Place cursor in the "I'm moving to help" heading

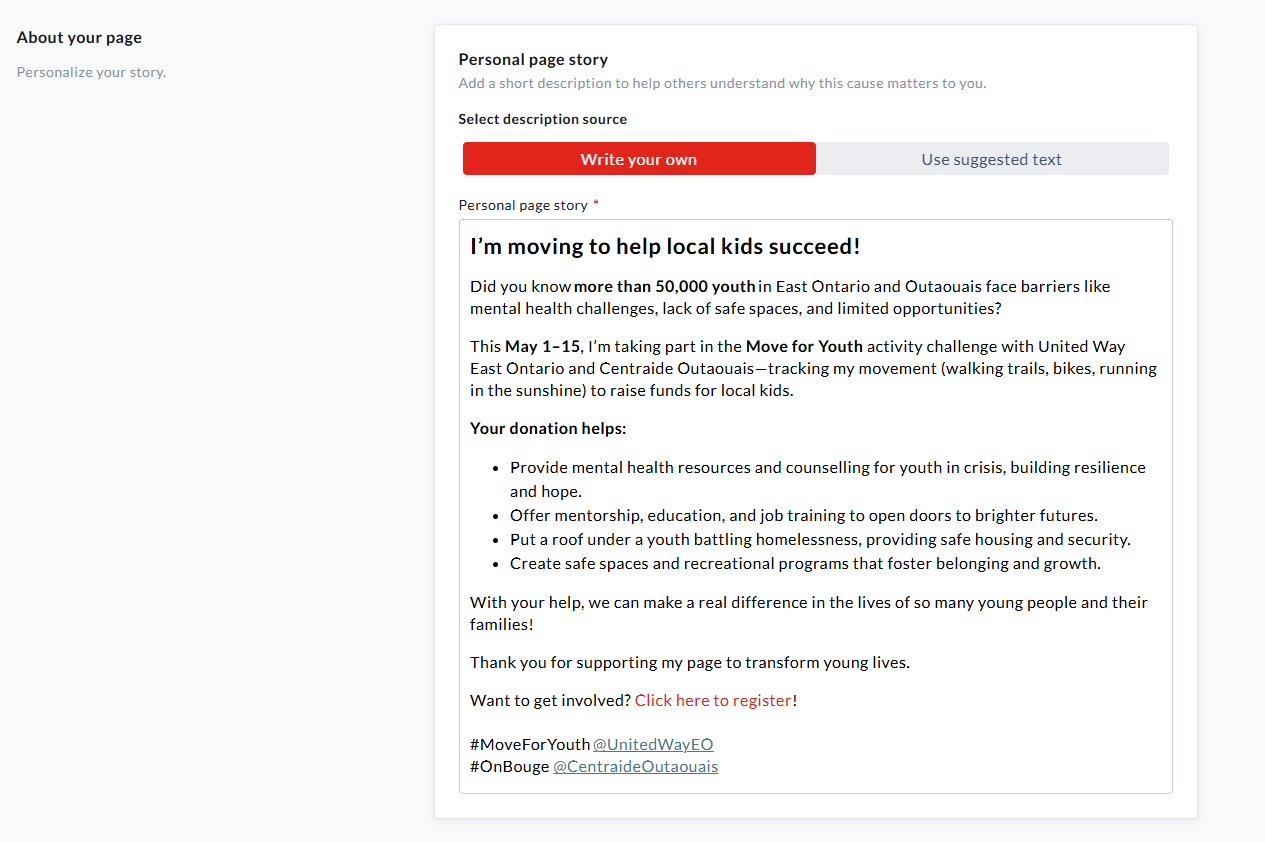click(x=665, y=247)
